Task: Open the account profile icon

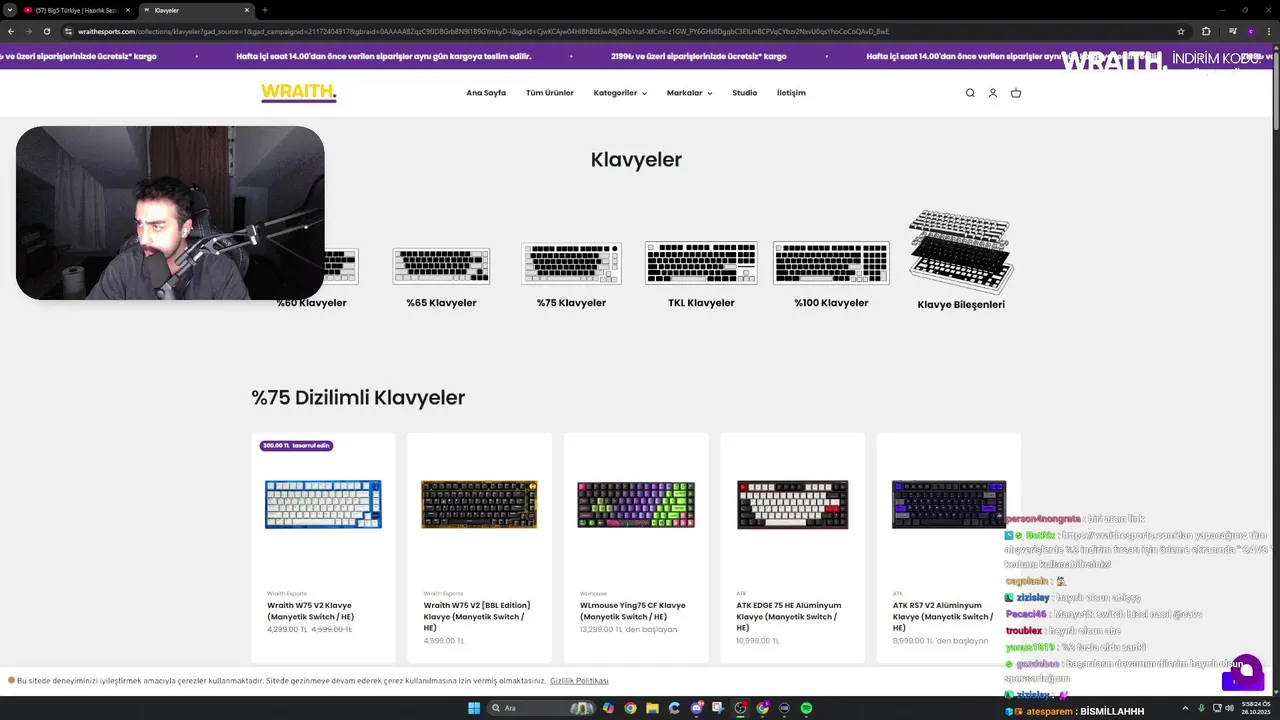Action: [993, 93]
